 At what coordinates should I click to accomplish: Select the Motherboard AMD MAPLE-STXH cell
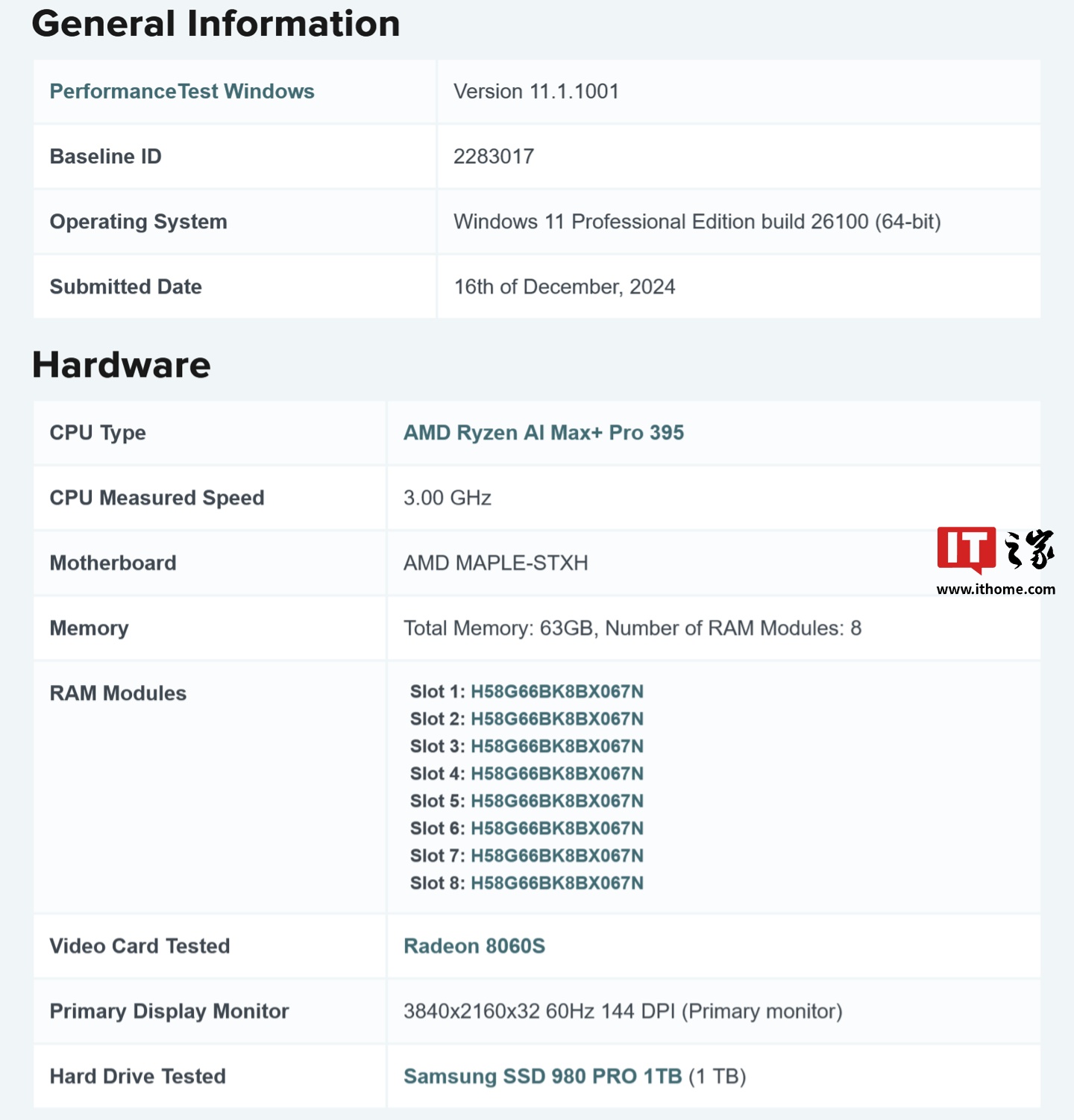tap(496, 563)
